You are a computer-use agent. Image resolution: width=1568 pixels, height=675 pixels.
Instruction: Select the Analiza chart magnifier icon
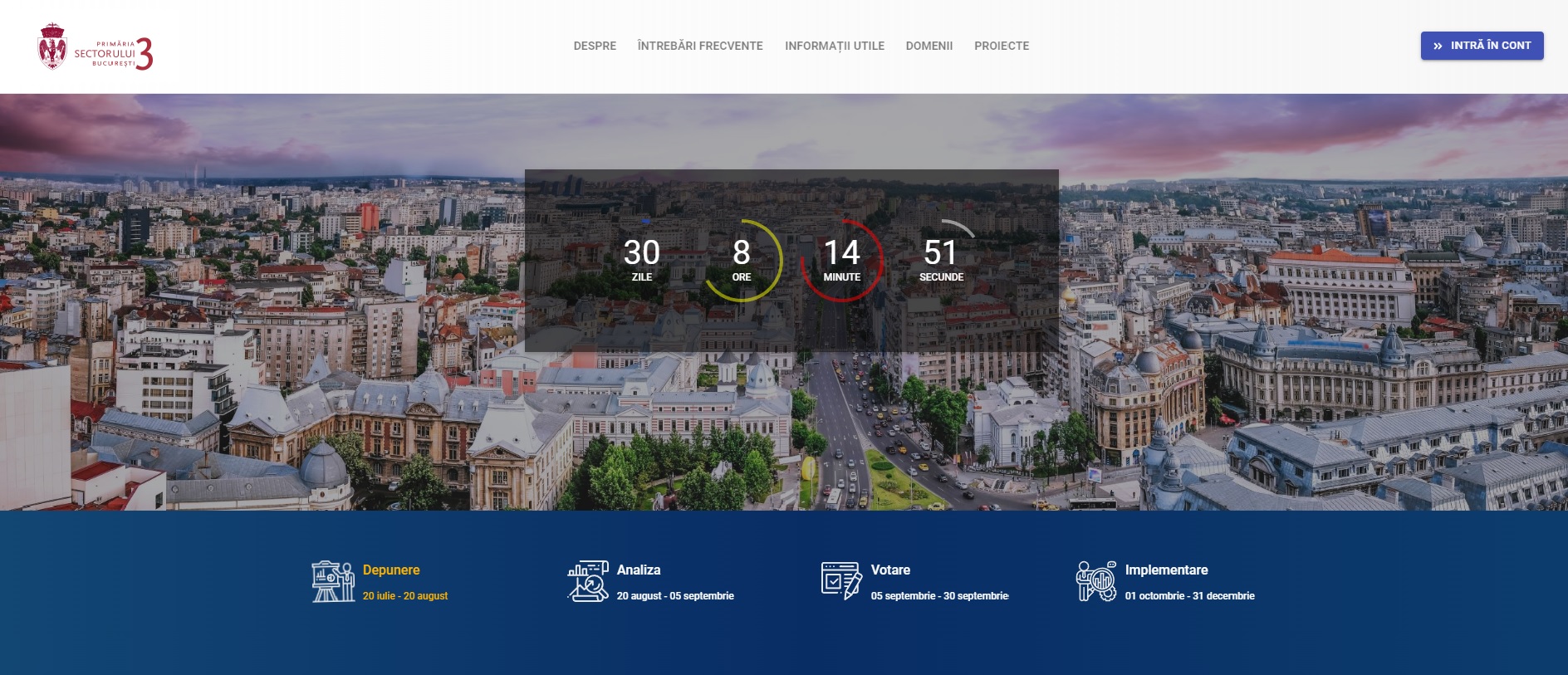pos(588,581)
